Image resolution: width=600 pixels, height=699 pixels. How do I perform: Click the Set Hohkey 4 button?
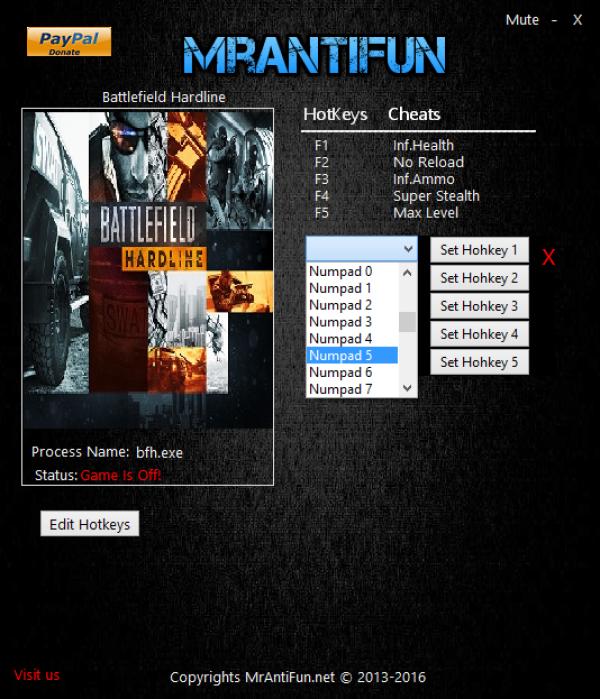tap(479, 334)
